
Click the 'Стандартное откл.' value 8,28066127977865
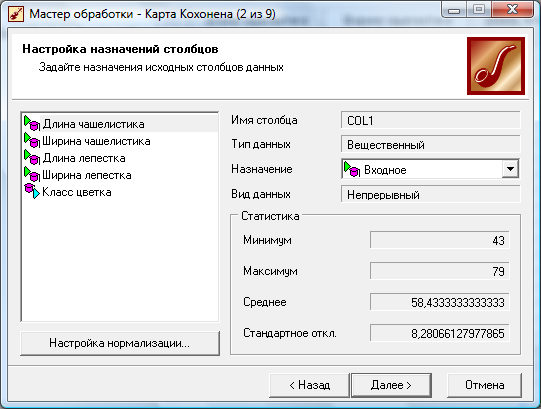pyautogui.click(x=439, y=333)
